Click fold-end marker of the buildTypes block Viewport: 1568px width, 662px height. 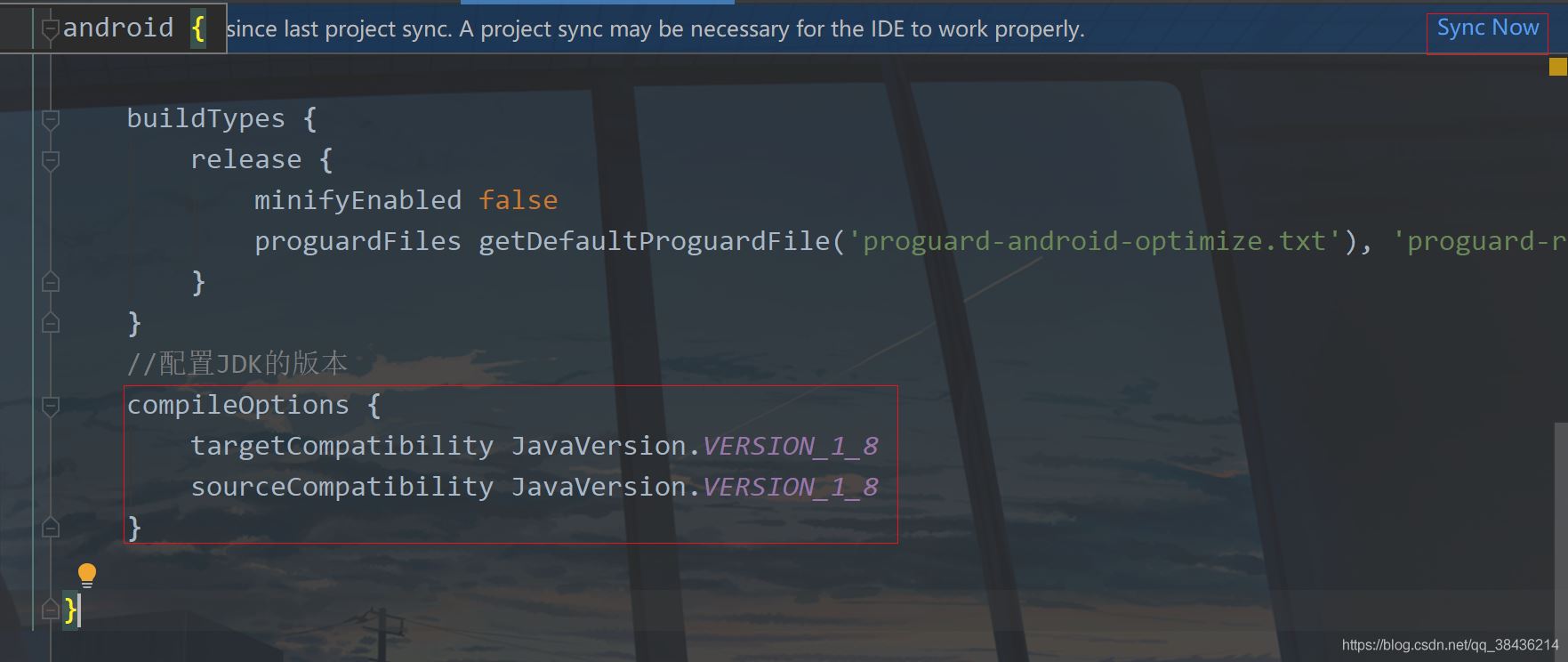pyautogui.click(x=51, y=322)
